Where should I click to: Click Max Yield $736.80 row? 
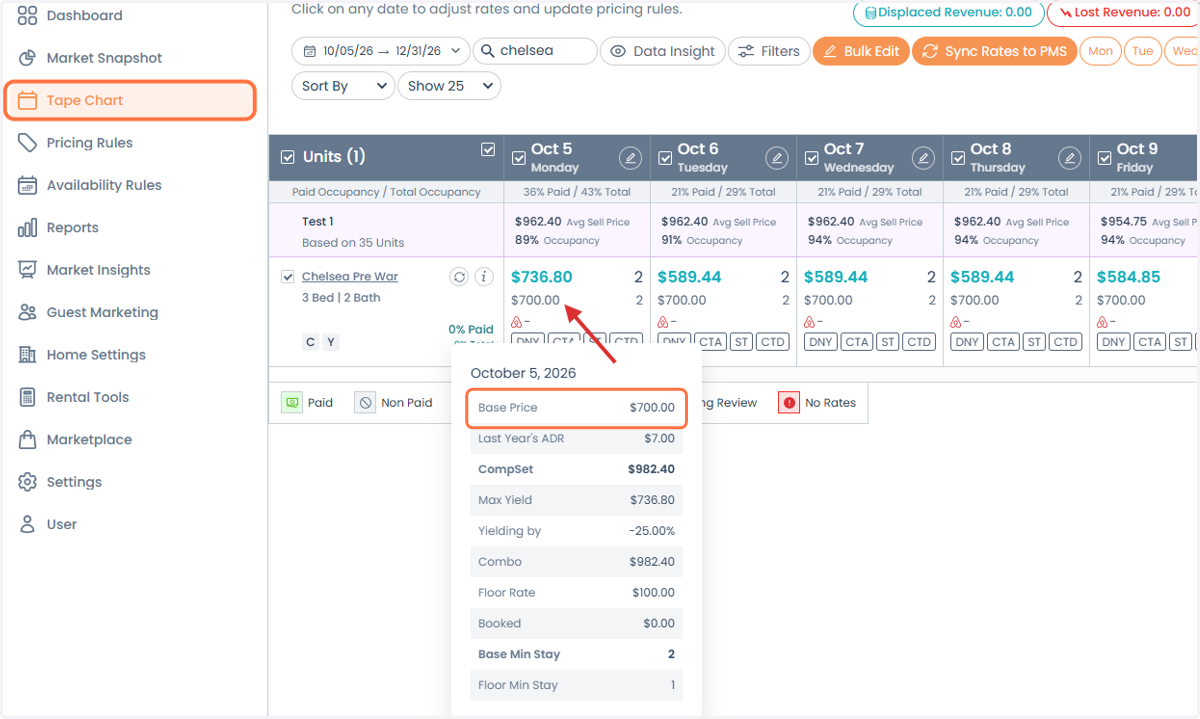576,500
